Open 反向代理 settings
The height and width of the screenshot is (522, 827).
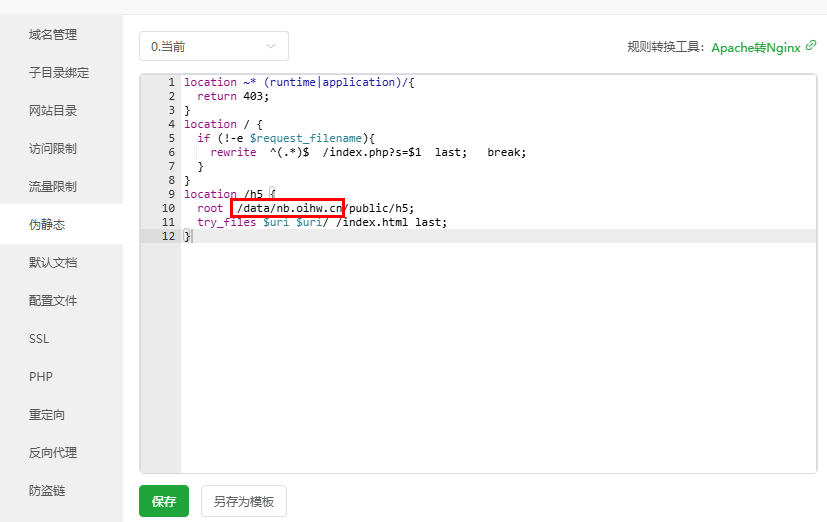pos(53,452)
